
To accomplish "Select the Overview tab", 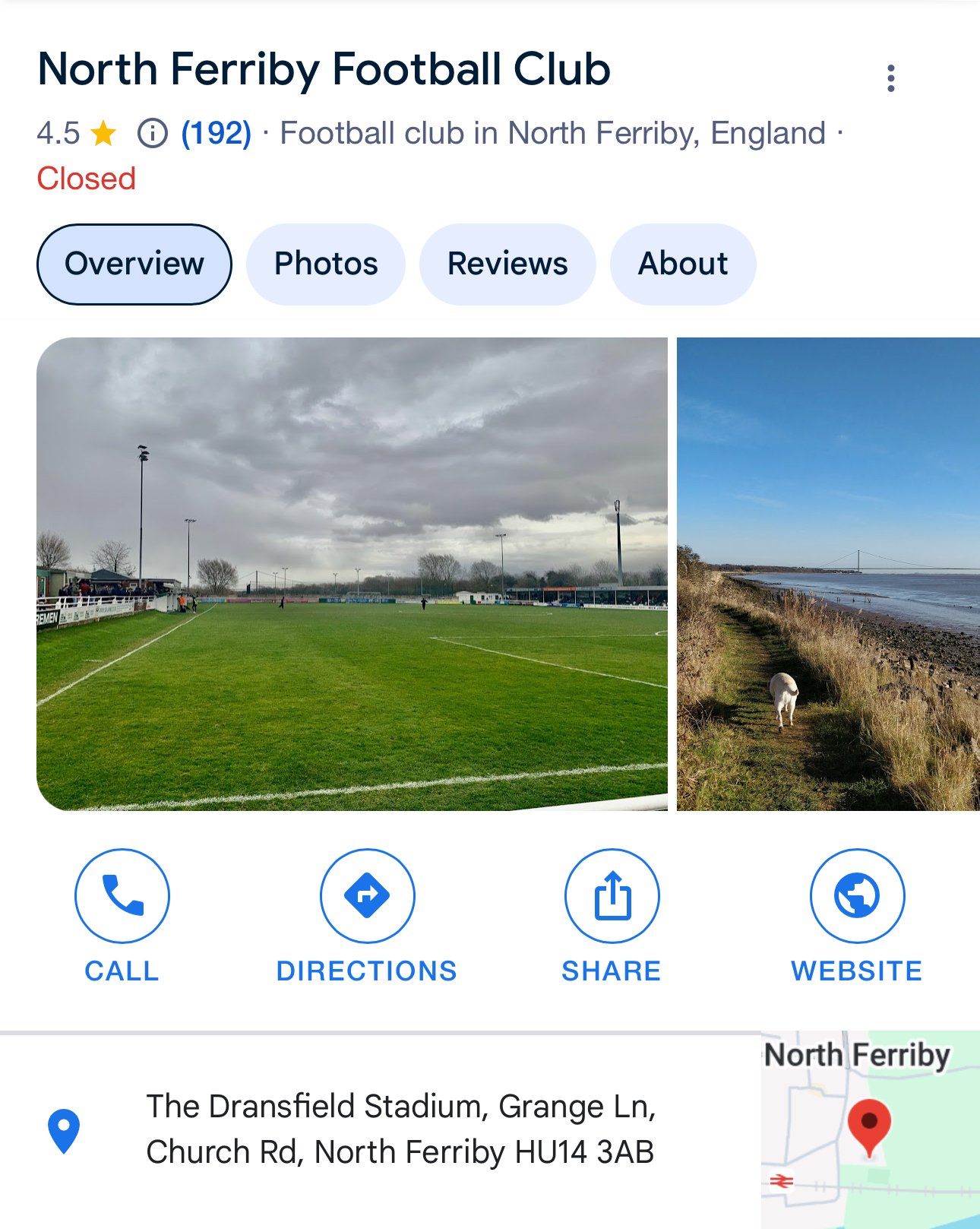I will tap(134, 264).
